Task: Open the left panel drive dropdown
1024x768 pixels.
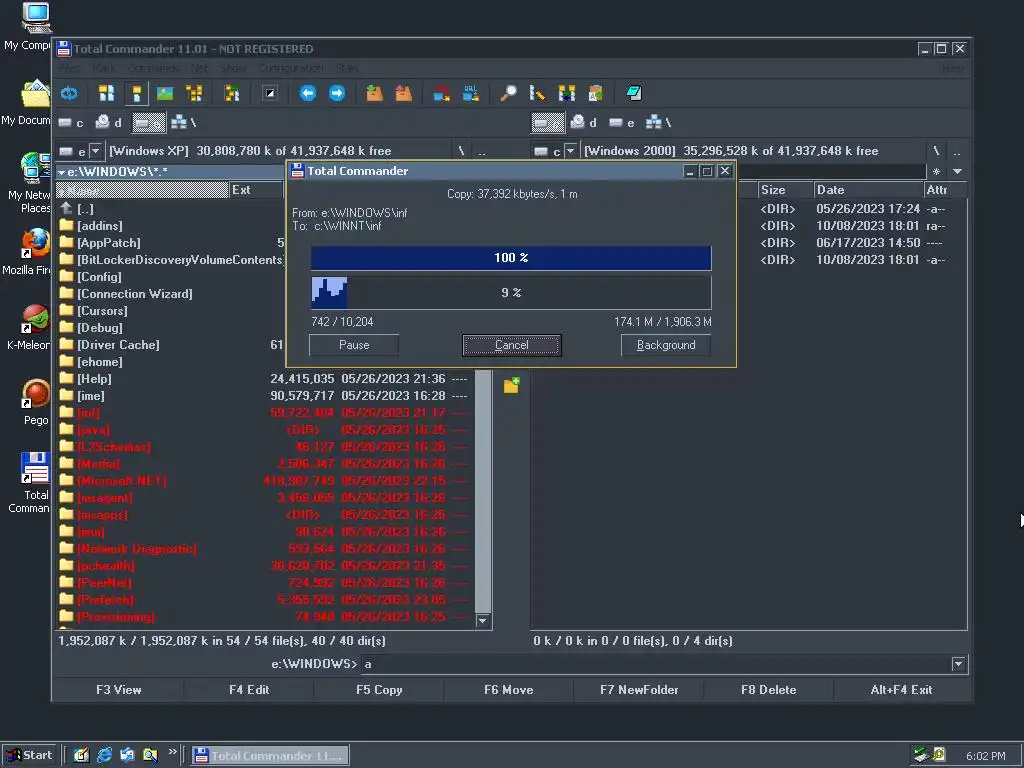Action: tap(95, 151)
